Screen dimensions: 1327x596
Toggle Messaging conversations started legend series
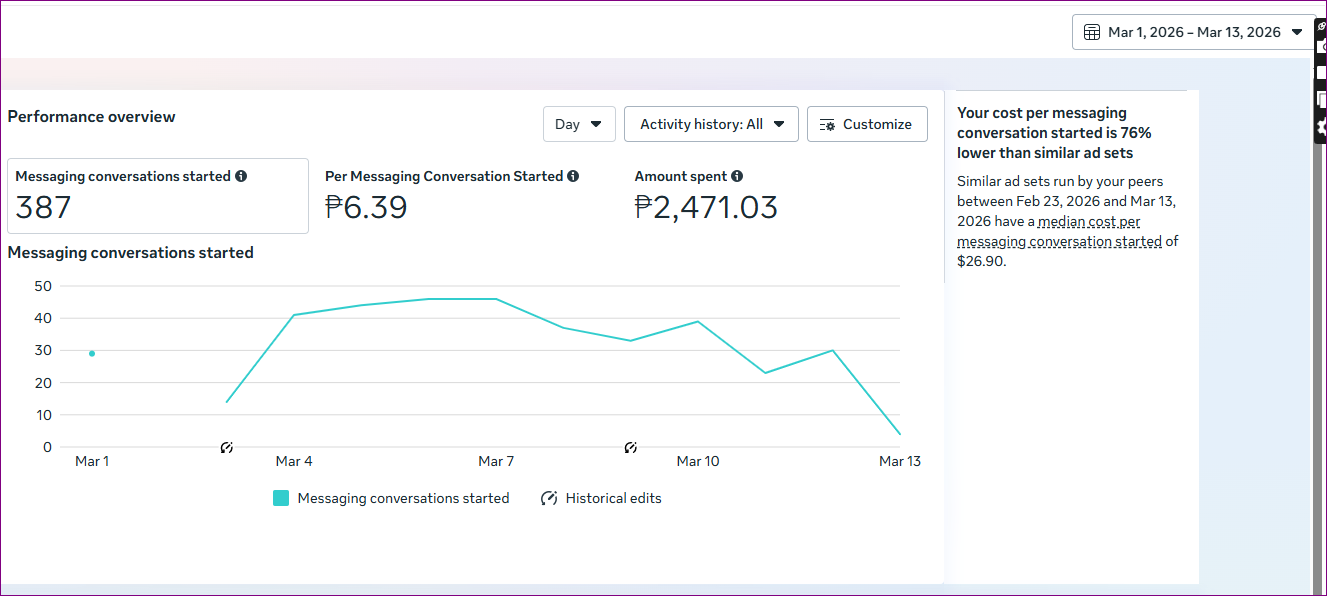(403, 498)
